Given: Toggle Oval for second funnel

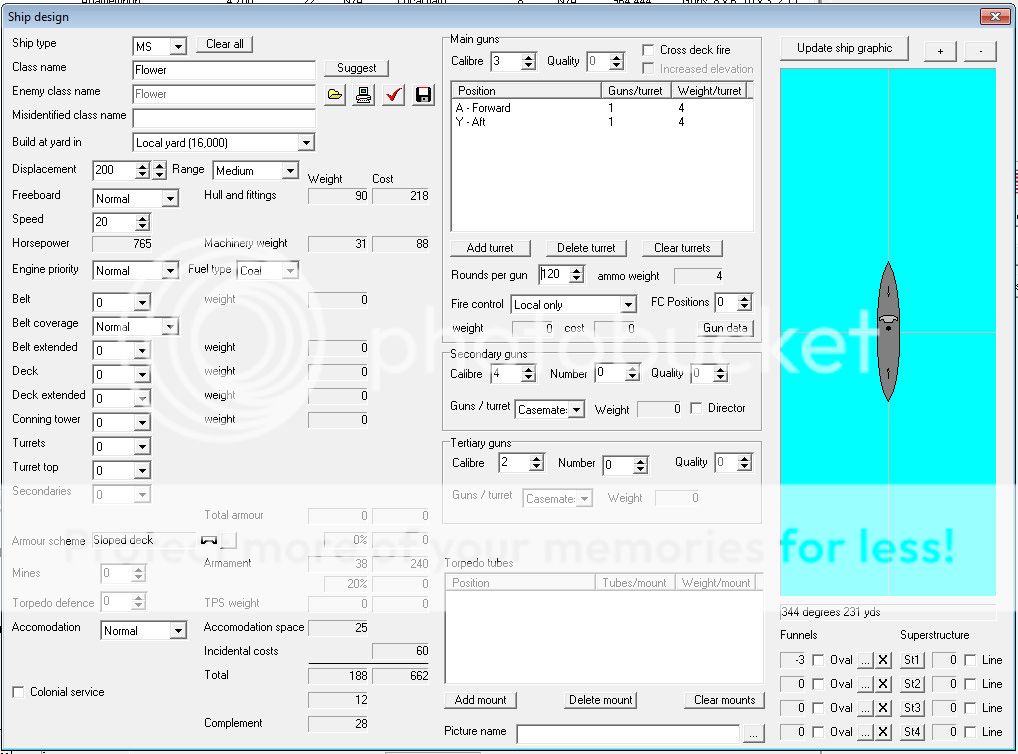Looking at the screenshot, I should (818, 684).
